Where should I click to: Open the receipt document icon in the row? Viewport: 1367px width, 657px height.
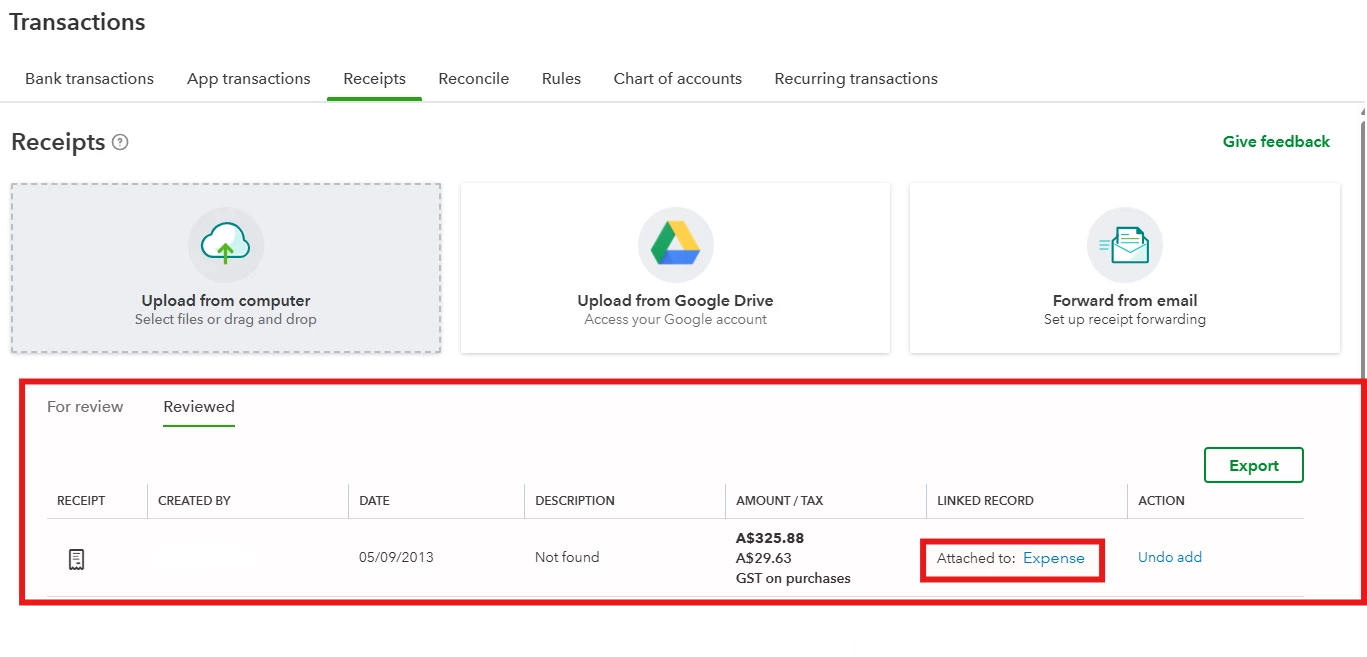point(76,559)
